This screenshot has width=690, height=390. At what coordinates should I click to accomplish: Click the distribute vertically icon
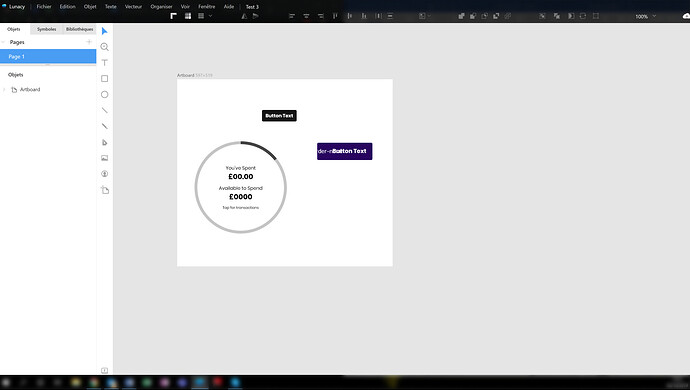coord(390,16)
